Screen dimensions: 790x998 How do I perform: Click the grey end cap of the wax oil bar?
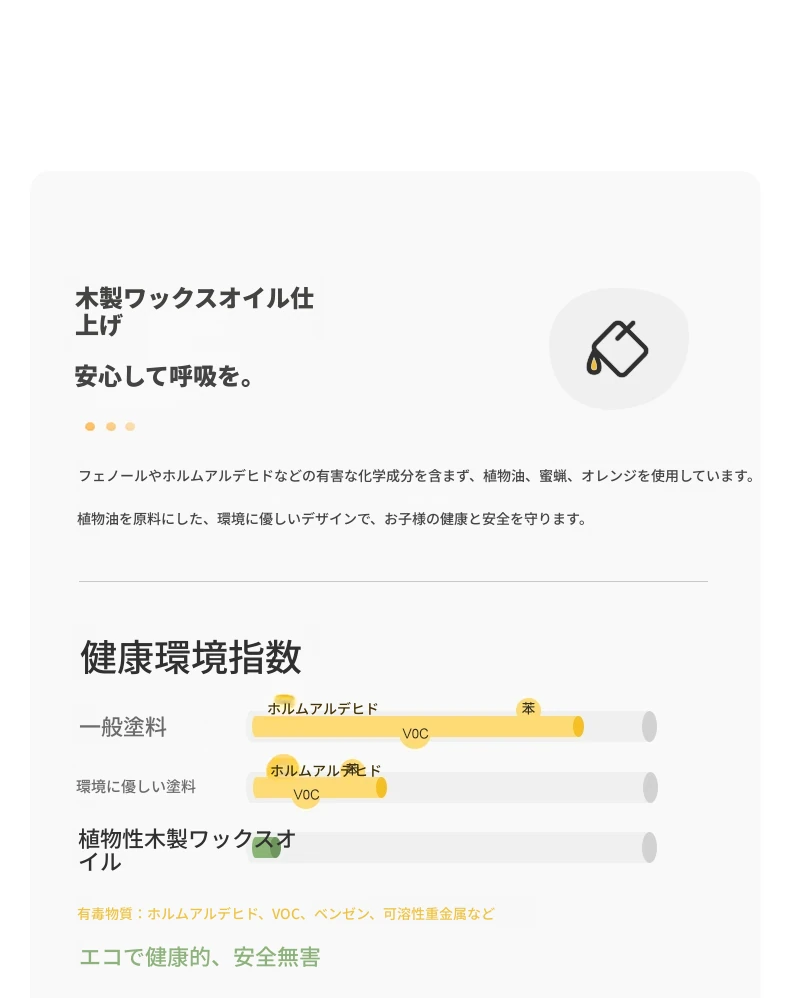click(649, 848)
